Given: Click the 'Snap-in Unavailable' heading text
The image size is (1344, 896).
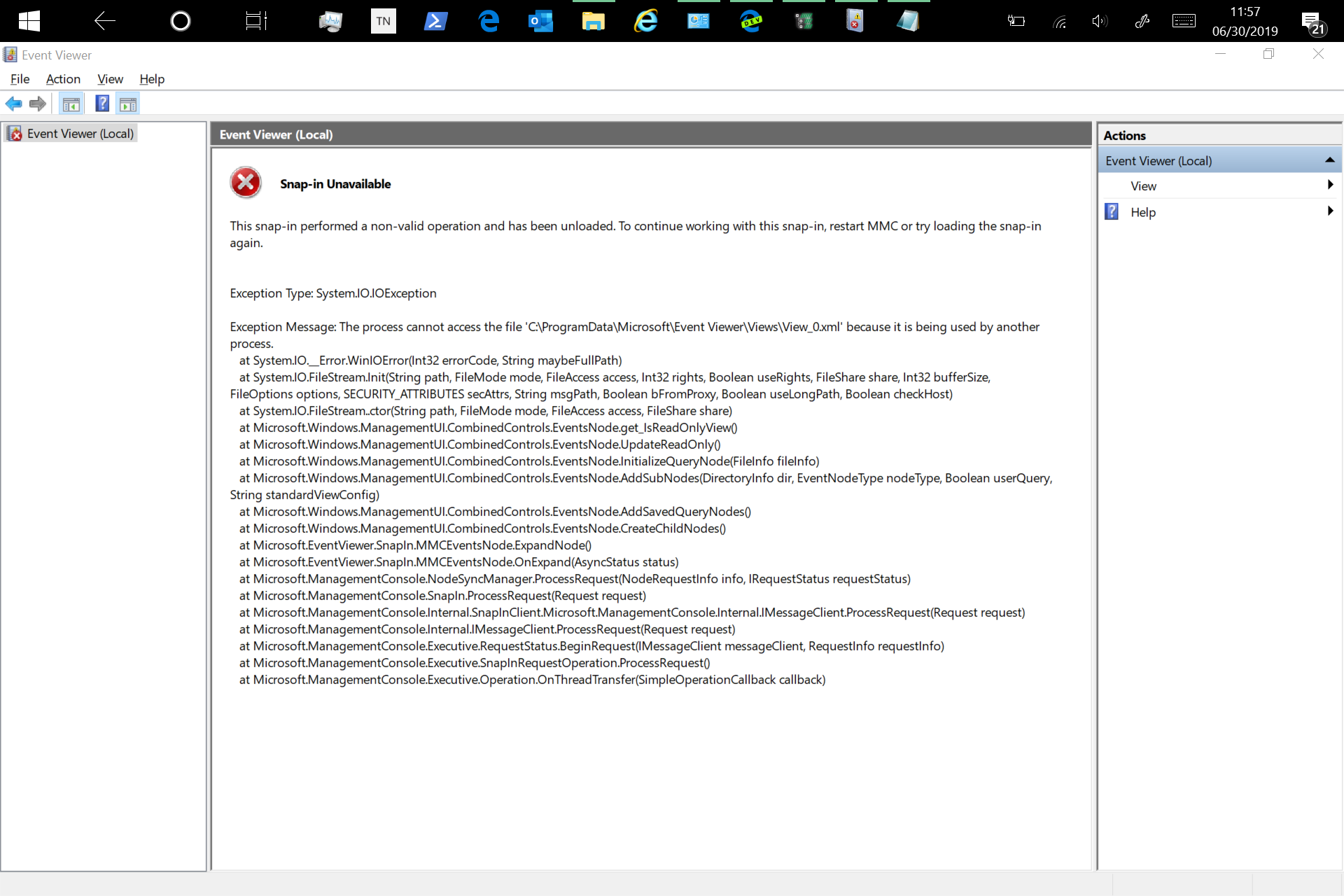Looking at the screenshot, I should 335,184.
